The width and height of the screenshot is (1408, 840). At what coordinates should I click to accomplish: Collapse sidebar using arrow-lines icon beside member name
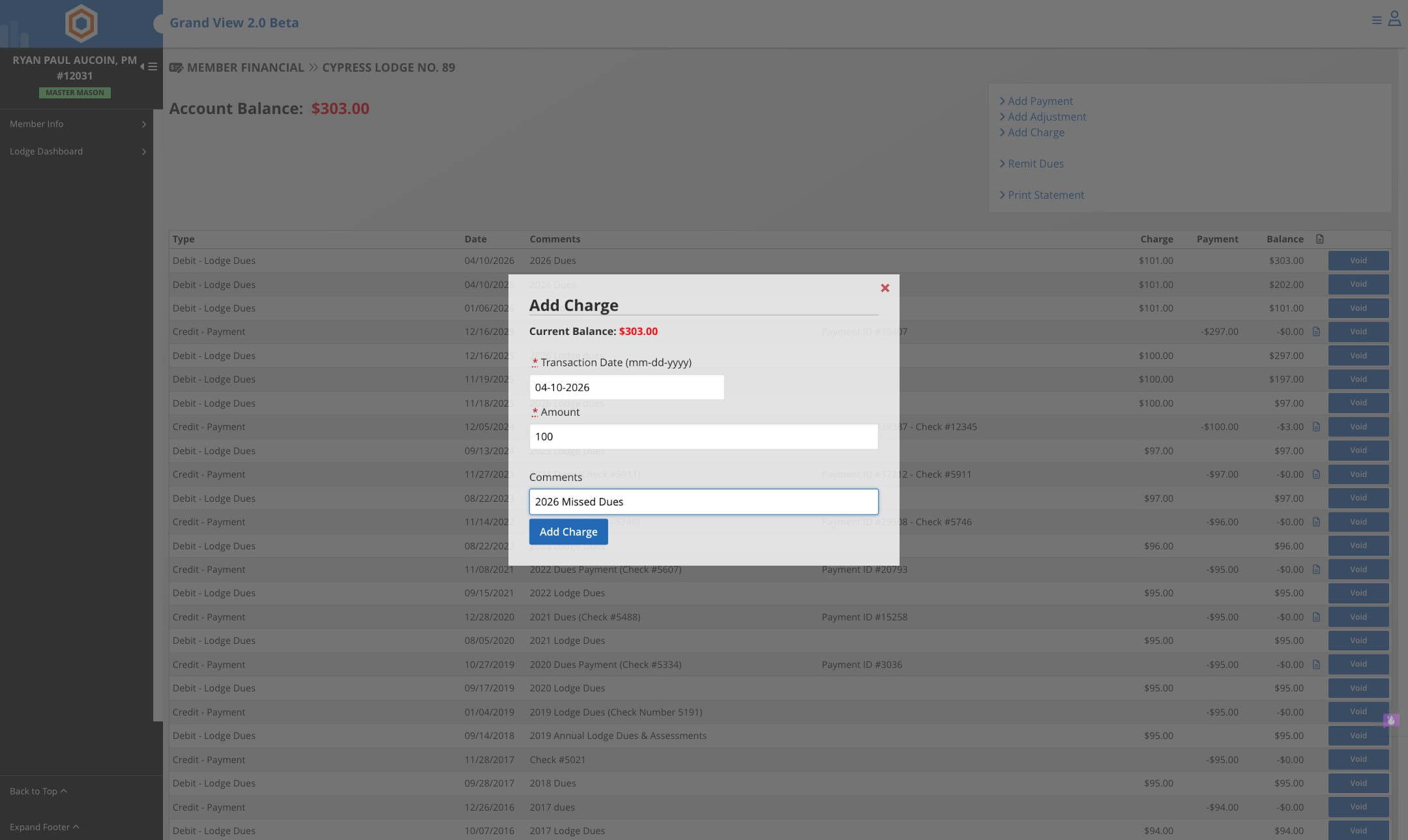pos(149,66)
